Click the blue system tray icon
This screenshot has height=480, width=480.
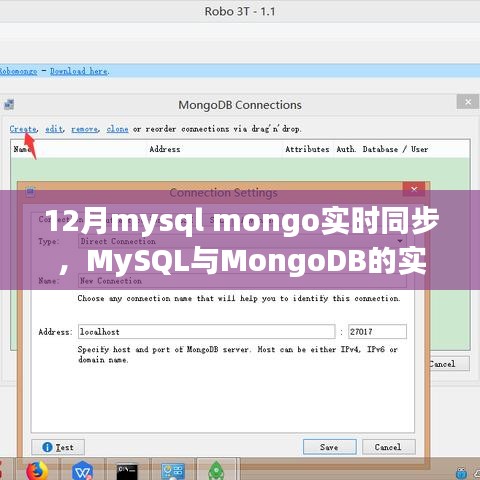pos(461,473)
